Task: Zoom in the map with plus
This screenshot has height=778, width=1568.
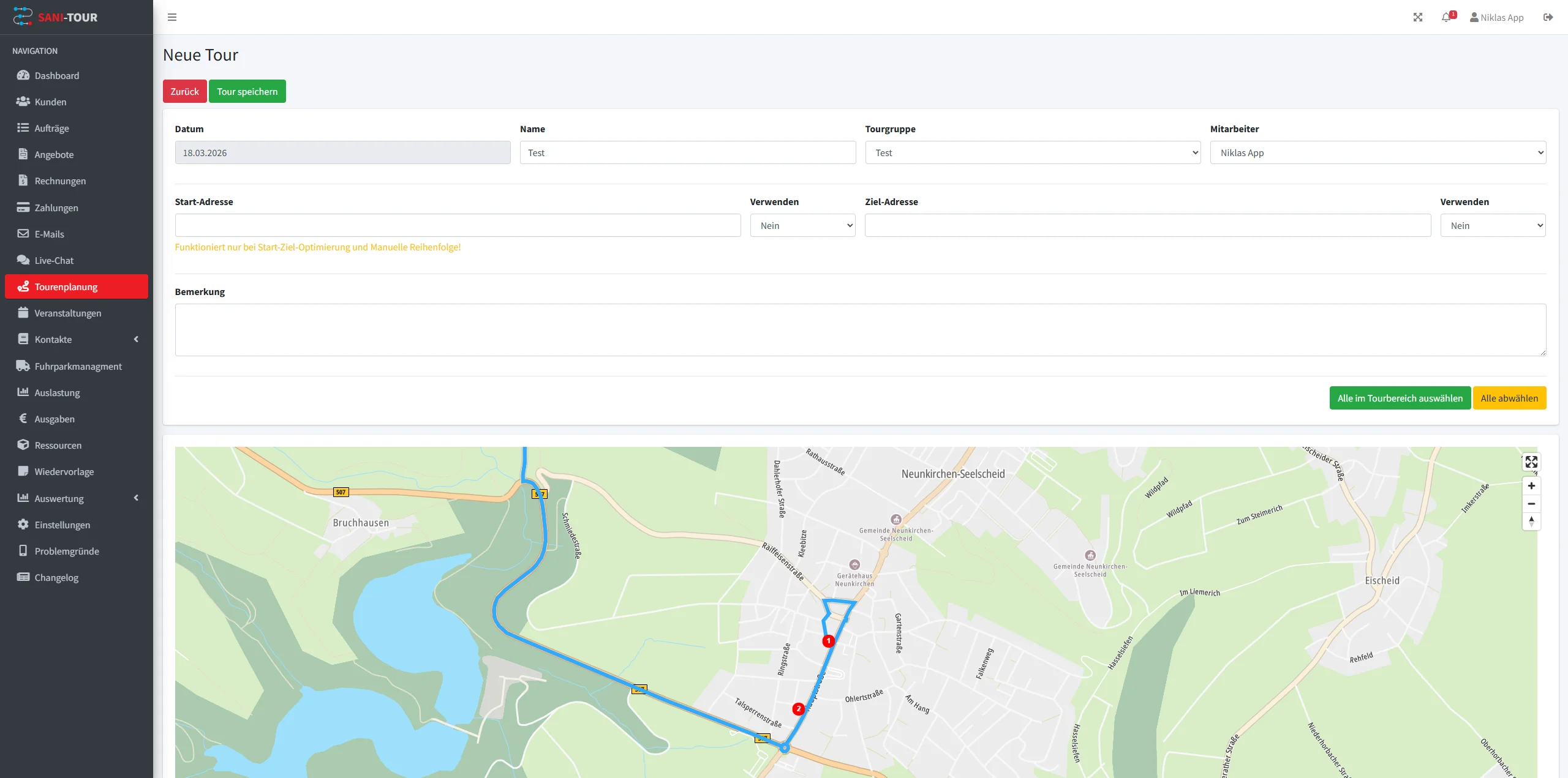Action: tap(1531, 486)
